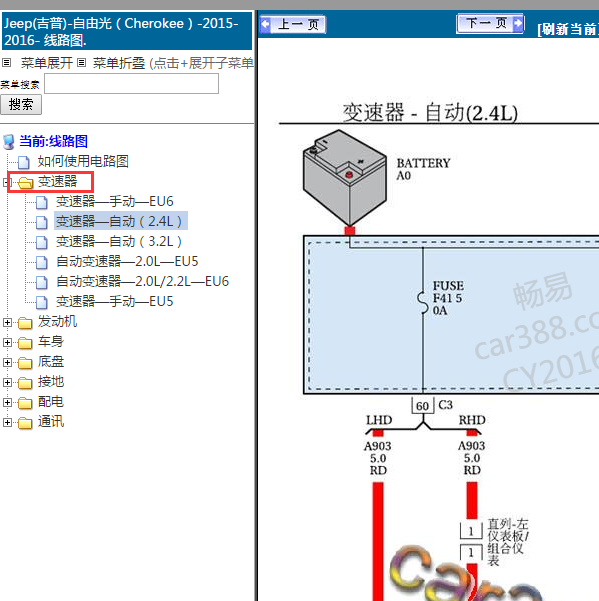599x601 pixels.
Task: Click page icon of 变速器—手动—EU6
Action: 42,202
